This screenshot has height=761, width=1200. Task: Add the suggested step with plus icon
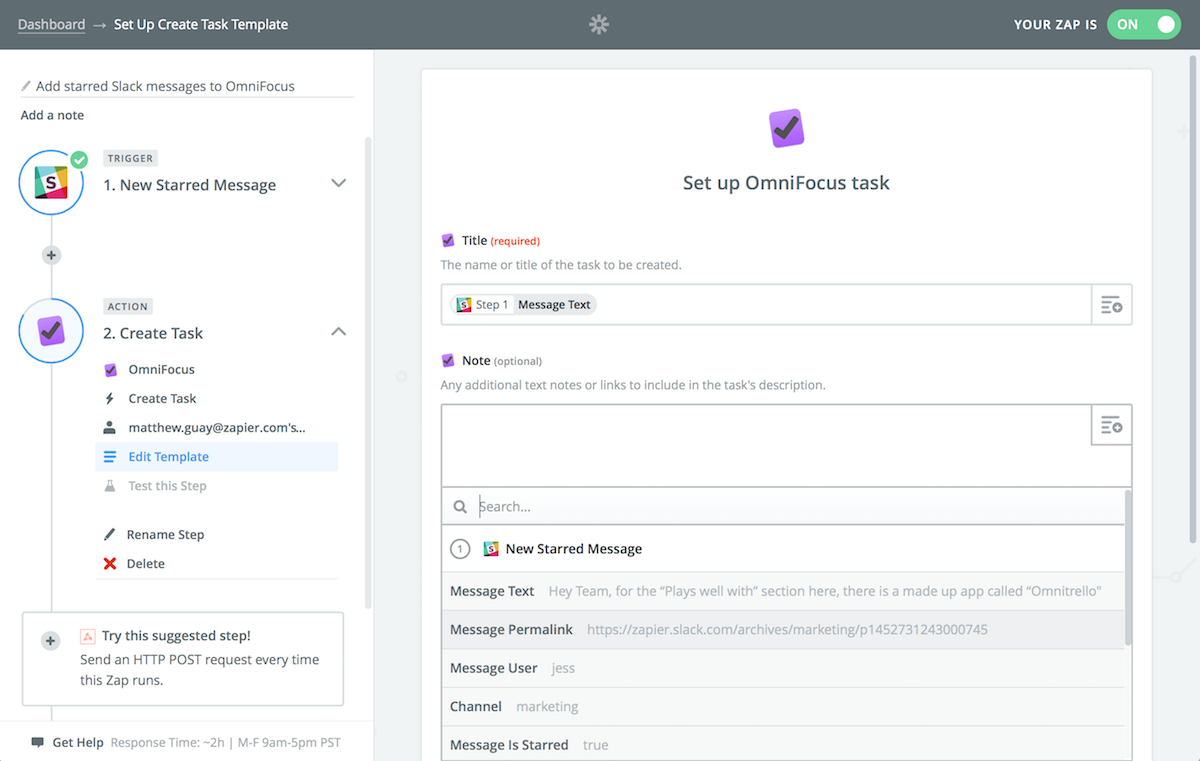pyautogui.click(x=51, y=641)
